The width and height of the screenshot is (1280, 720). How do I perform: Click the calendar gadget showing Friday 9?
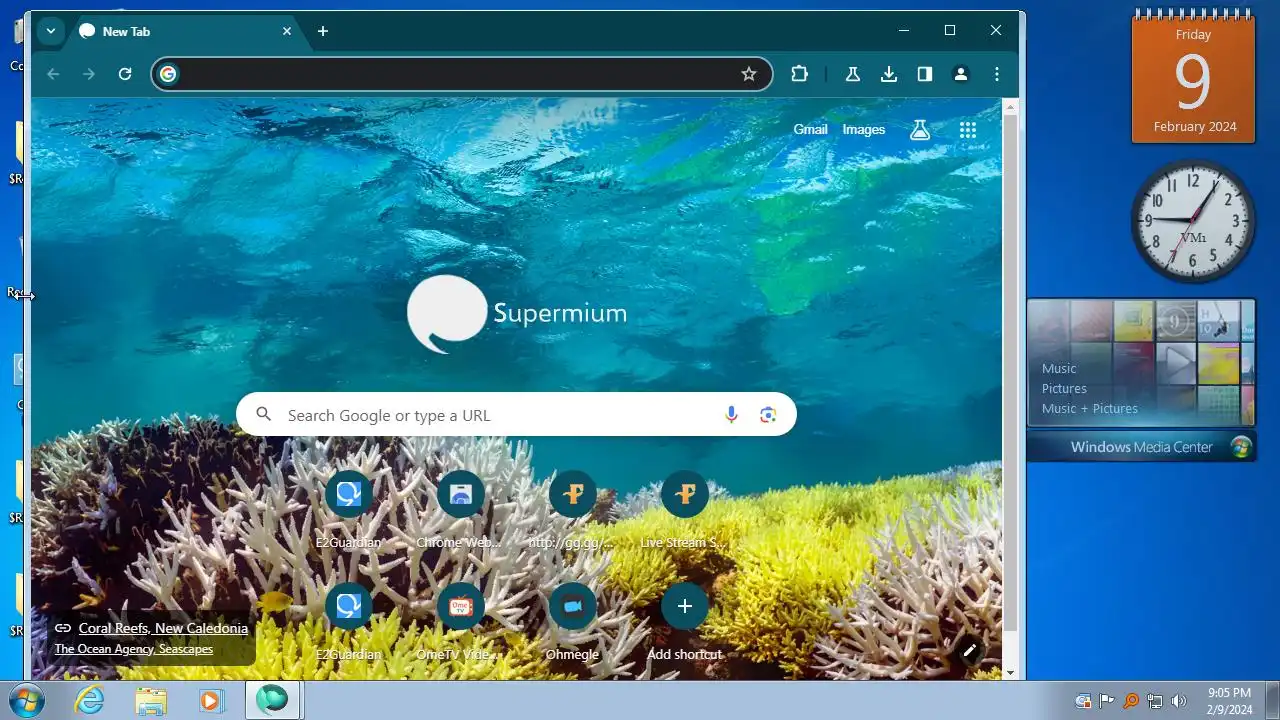coord(1193,78)
